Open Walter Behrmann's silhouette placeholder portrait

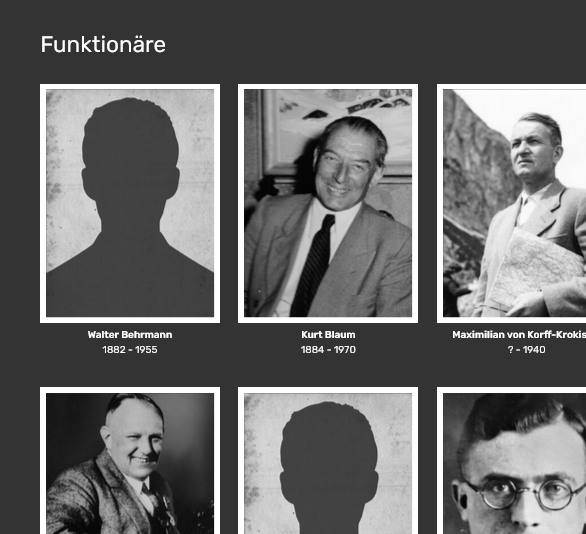(130, 203)
